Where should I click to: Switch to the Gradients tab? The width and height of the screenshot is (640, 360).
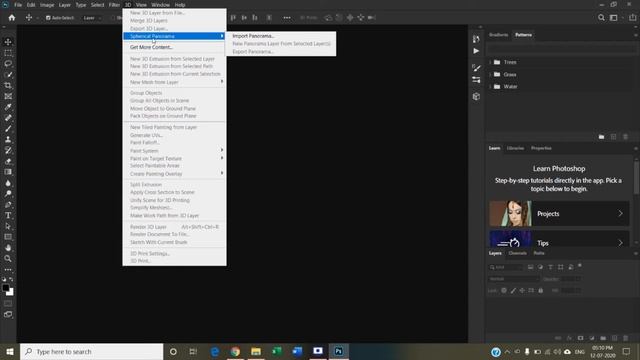[x=498, y=35]
